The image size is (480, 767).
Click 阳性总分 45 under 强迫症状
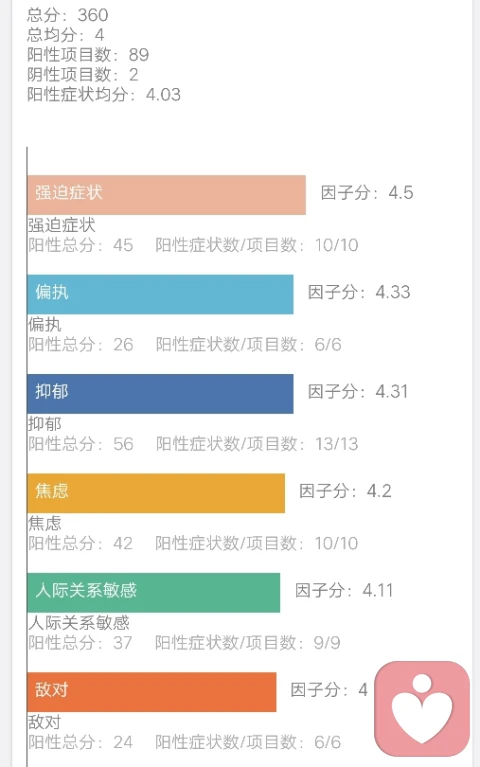[81, 245]
